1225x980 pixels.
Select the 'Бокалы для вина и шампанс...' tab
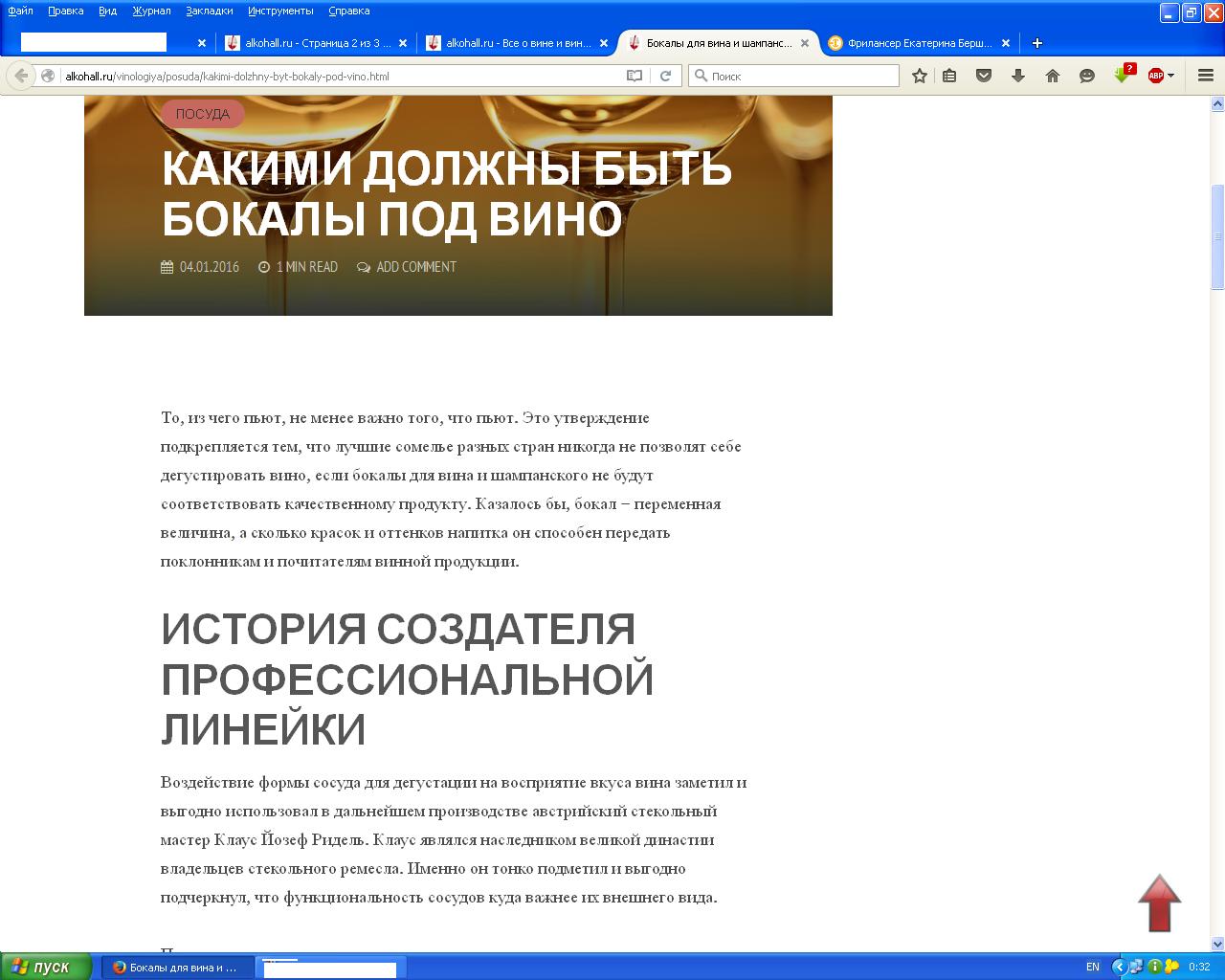tap(718, 43)
